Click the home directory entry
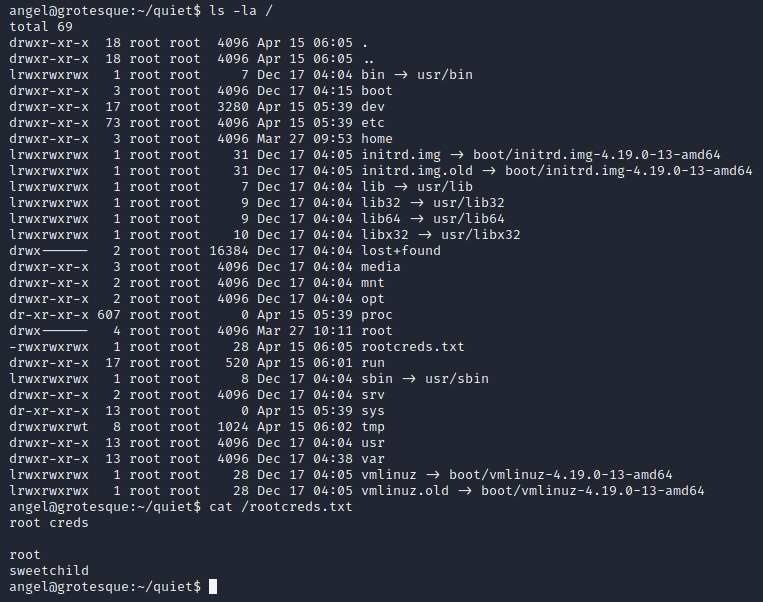Viewport: 763px width, 602px height. tap(376, 139)
